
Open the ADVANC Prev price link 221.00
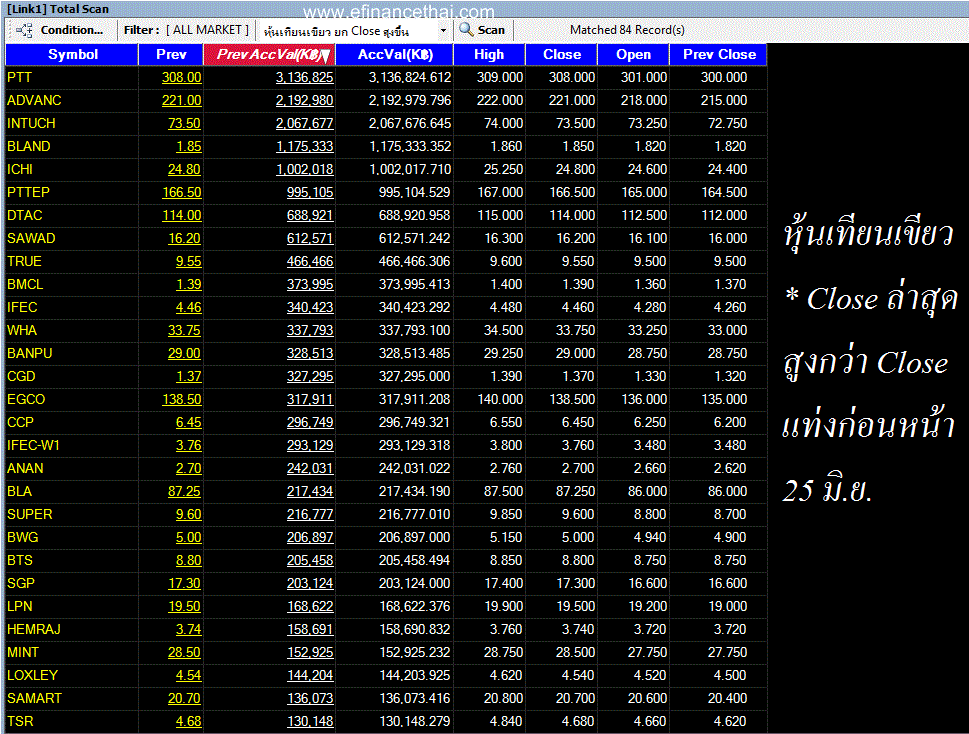[182, 100]
